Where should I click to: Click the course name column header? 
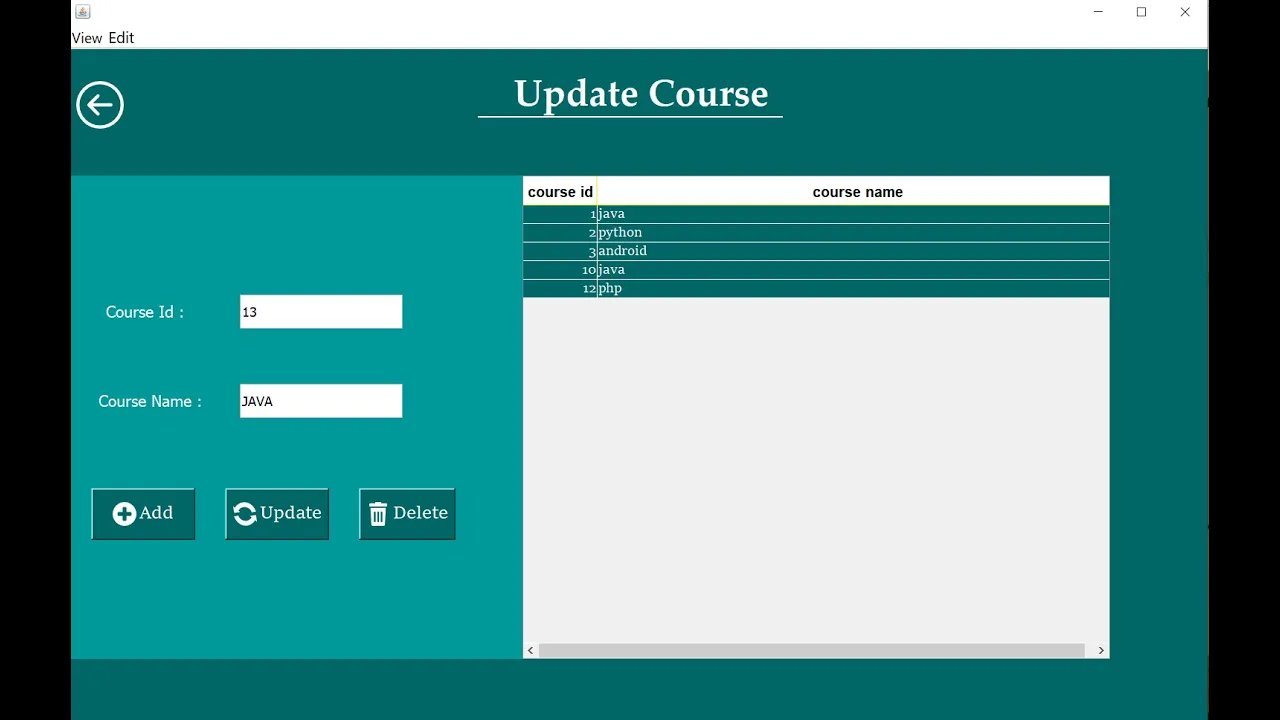tap(853, 192)
